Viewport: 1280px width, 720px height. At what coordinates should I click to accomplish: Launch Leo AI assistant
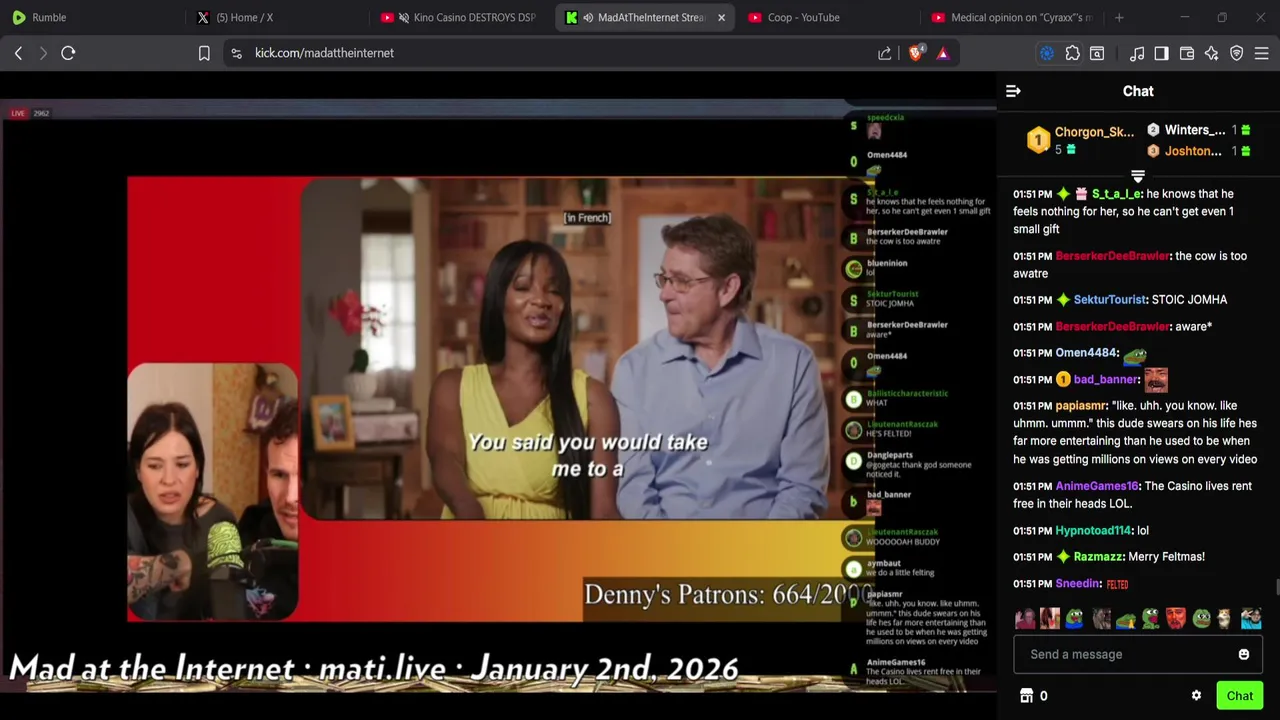coord(1211,53)
